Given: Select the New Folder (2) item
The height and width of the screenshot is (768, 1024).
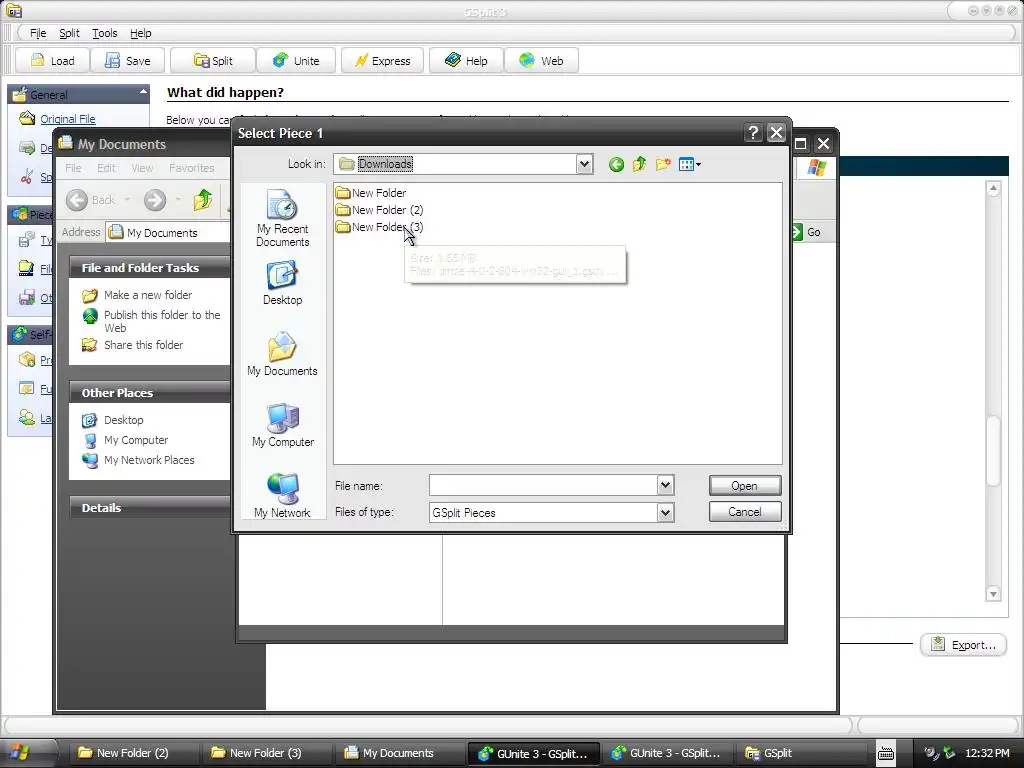Looking at the screenshot, I should click(x=379, y=210).
